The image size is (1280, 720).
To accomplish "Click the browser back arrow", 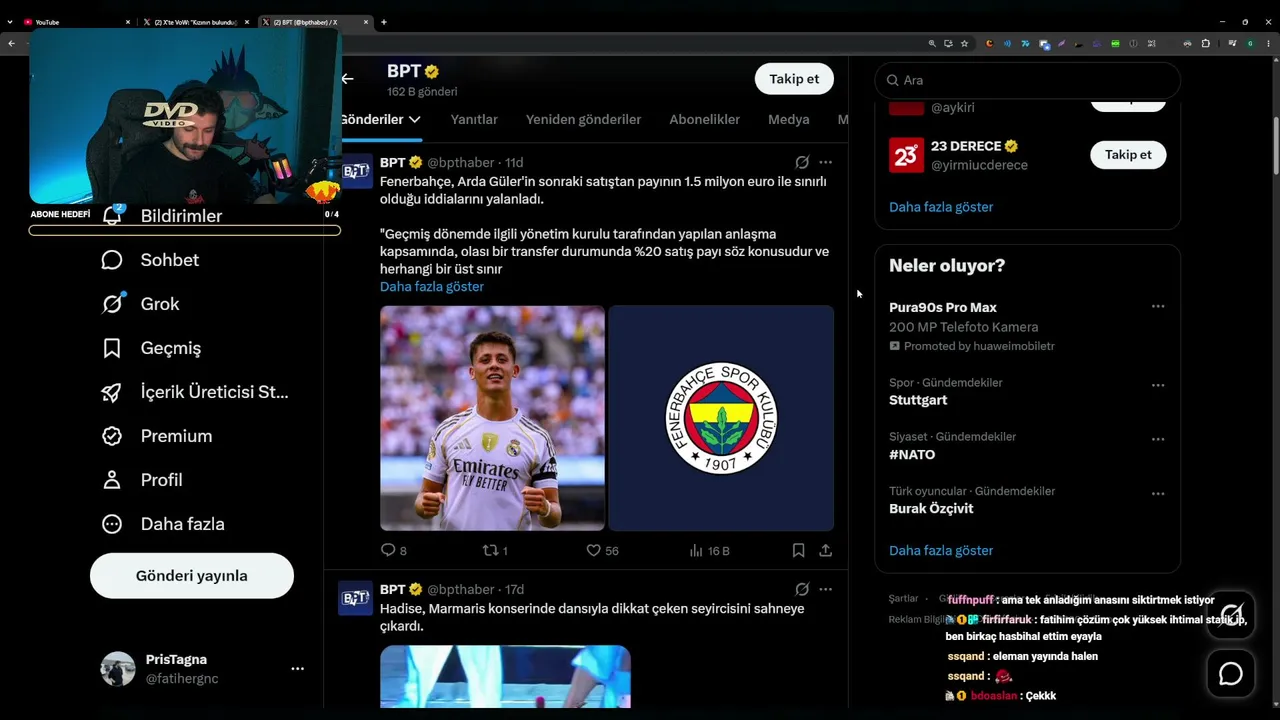I will pyautogui.click(x=11, y=44).
